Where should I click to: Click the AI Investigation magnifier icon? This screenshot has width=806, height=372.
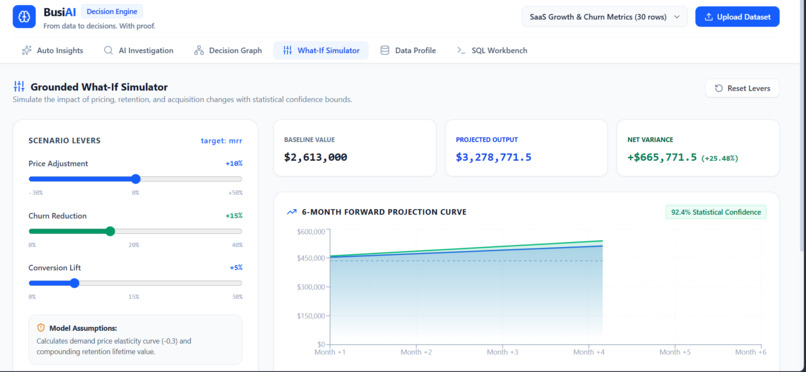(108, 50)
